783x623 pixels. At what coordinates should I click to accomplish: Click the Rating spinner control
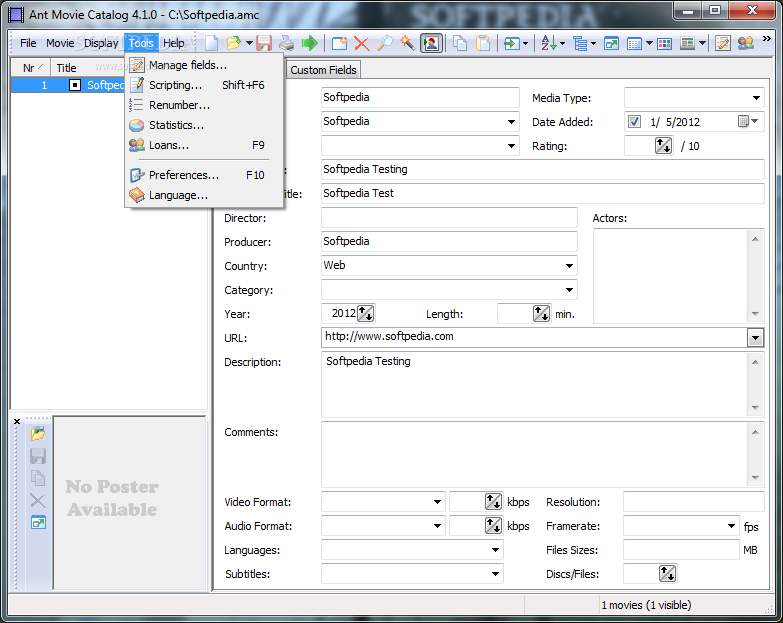coord(663,146)
